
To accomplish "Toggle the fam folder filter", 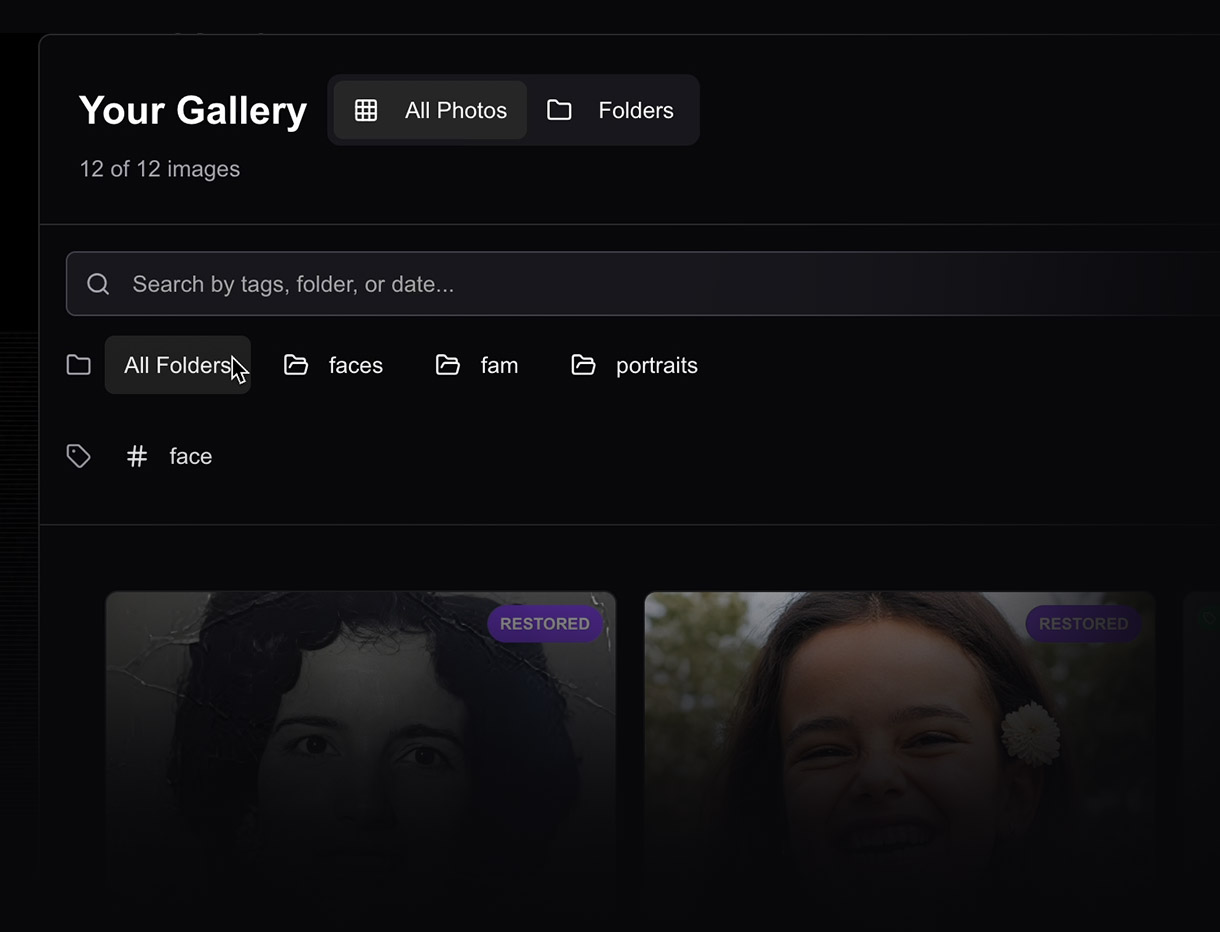I will (500, 365).
